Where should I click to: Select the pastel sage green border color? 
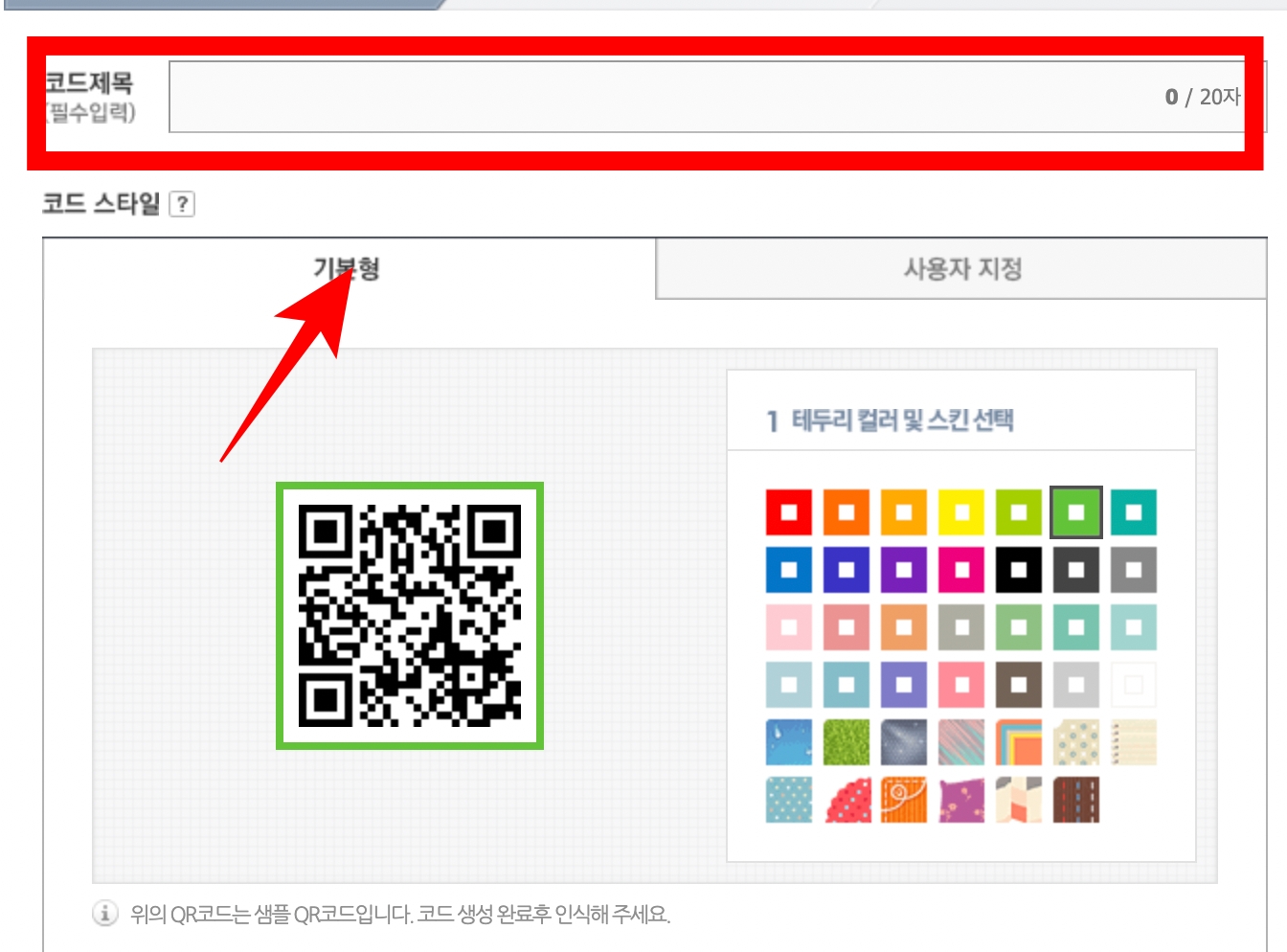(1019, 627)
